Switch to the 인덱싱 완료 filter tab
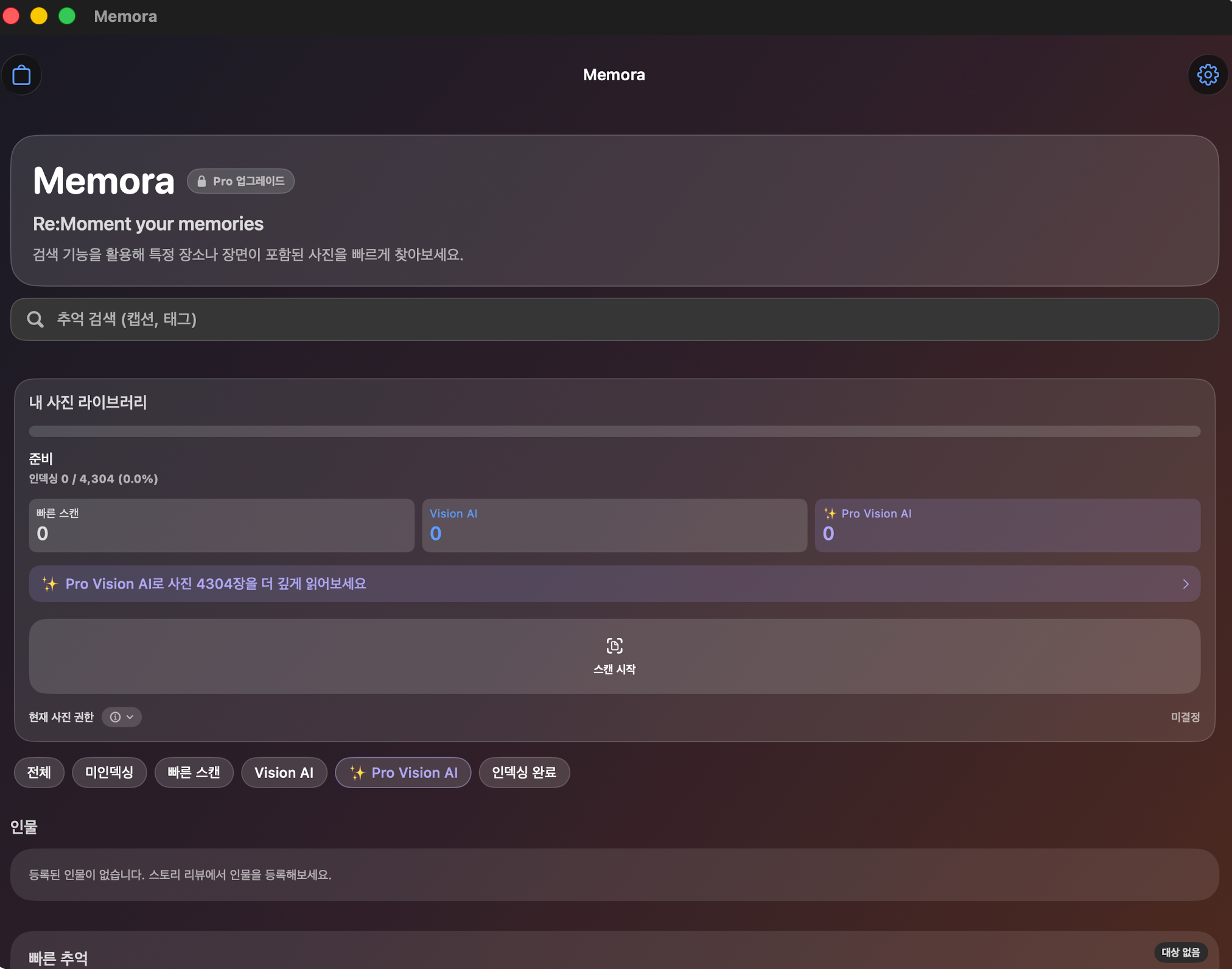The width and height of the screenshot is (1232, 969). [524, 772]
